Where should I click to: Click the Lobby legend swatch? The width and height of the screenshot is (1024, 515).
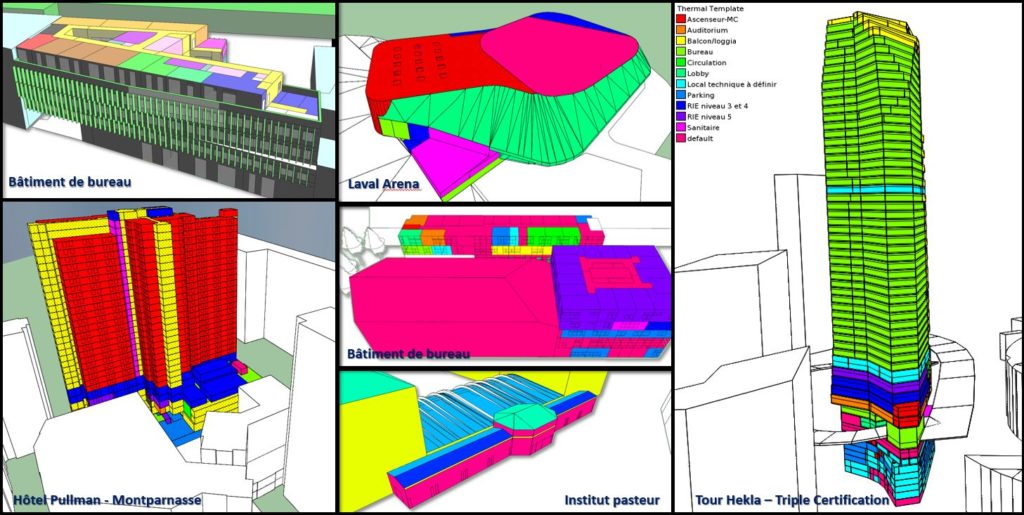click(681, 74)
